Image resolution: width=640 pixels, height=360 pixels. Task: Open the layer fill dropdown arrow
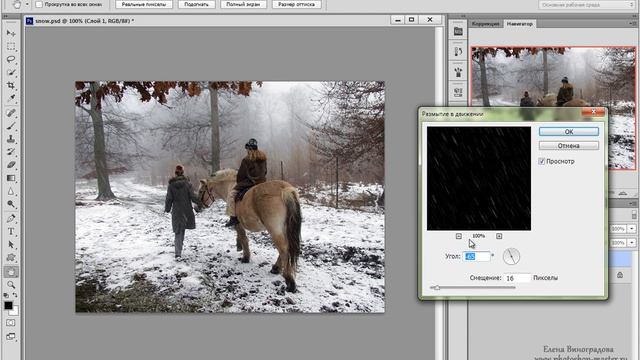(x=631, y=243)
